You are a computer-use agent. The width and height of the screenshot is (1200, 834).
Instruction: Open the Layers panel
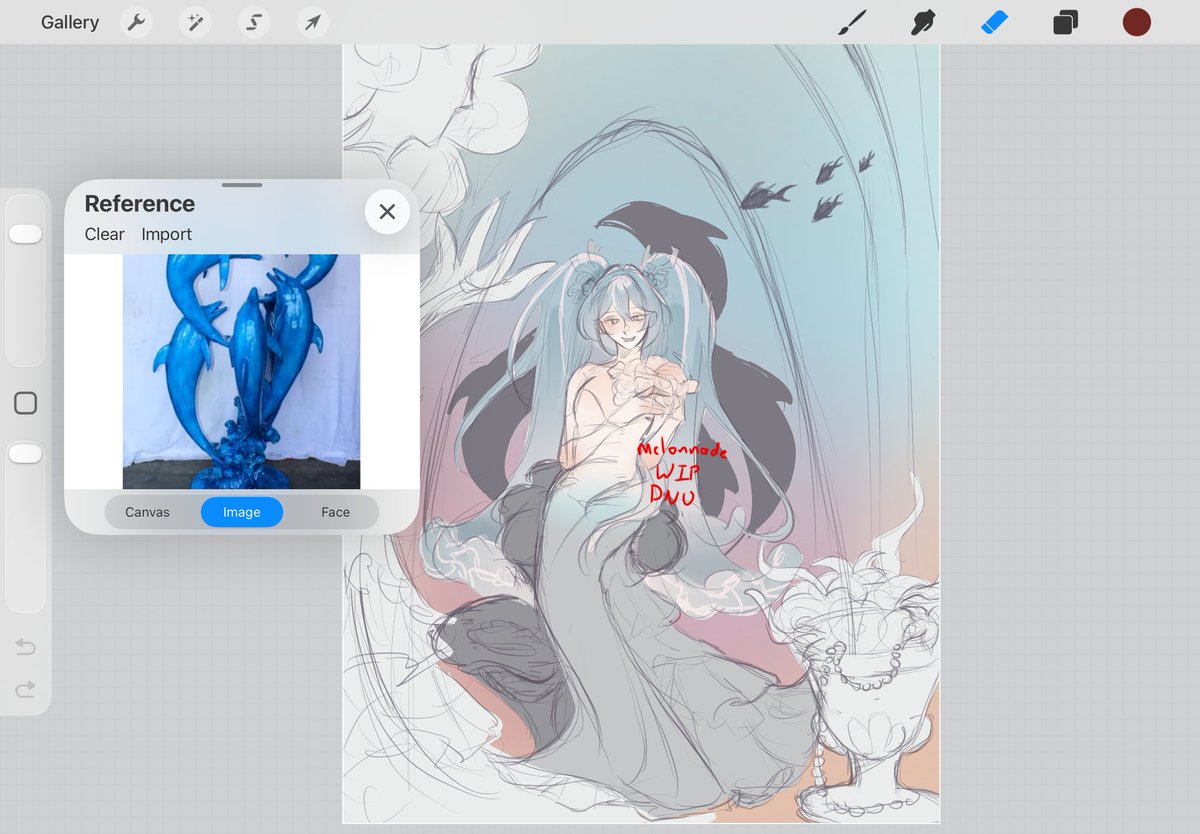coord(1065,22)
